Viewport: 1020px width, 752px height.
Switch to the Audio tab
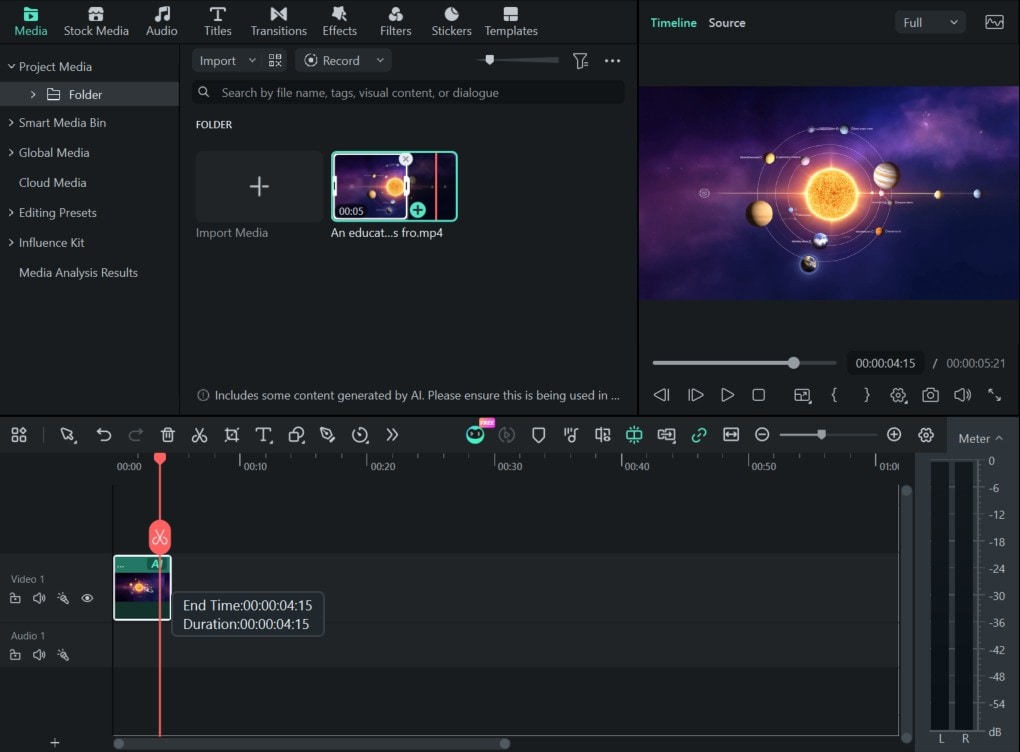pos(161,21)
